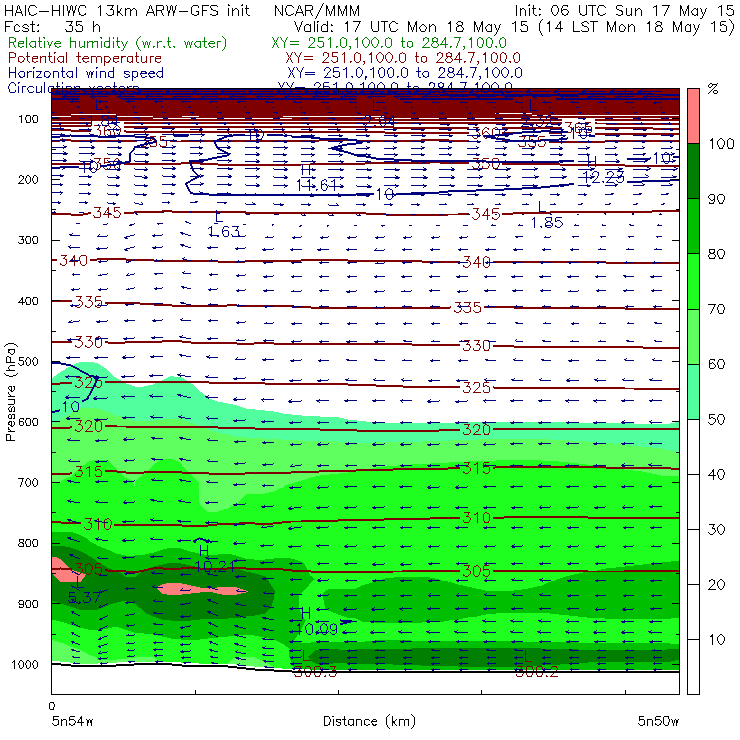This screenshot has width=740, height=740.
Task: Click the colorbar label 10
Action: [716, 639]
